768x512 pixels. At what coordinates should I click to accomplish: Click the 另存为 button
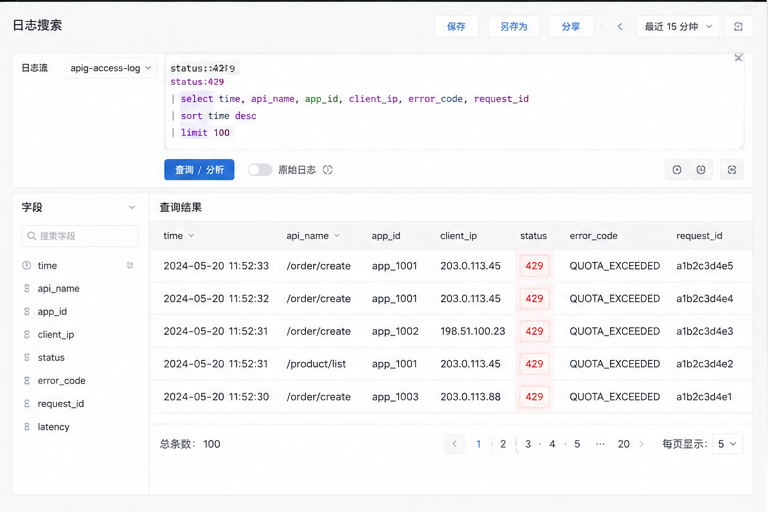(514, 26)
